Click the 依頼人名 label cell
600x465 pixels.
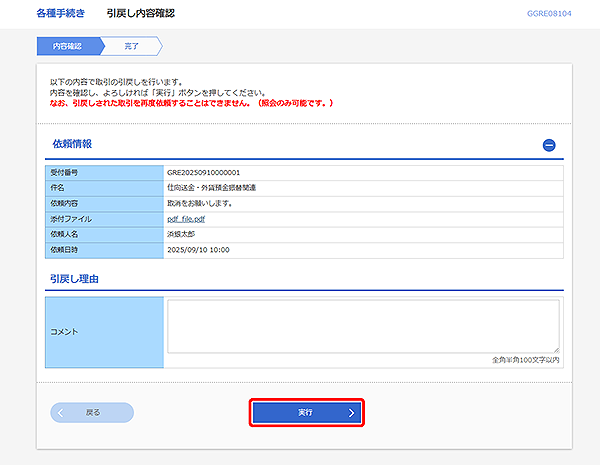point(104,235)
